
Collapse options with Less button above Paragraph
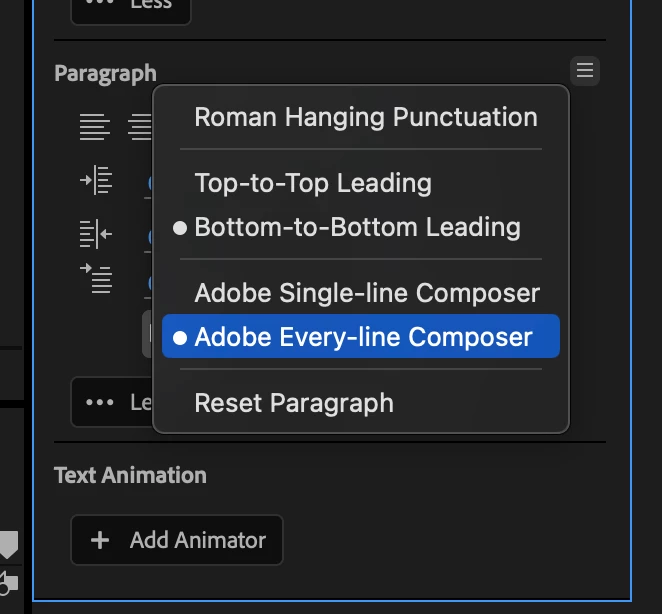pyautogui.click(x=130, y=8)
